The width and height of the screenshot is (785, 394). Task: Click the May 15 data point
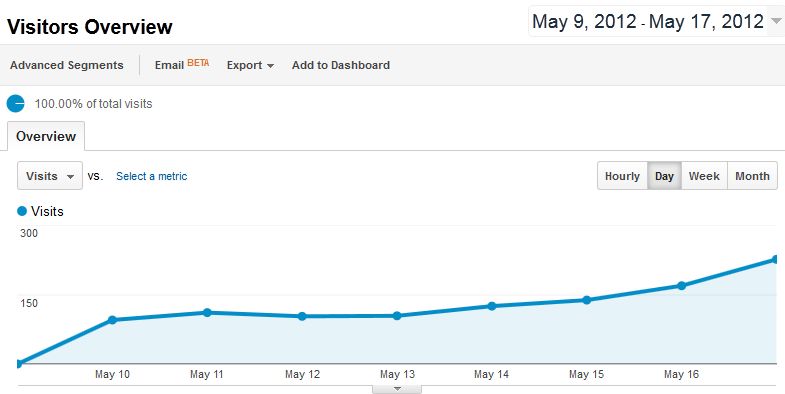pos(587,300)
